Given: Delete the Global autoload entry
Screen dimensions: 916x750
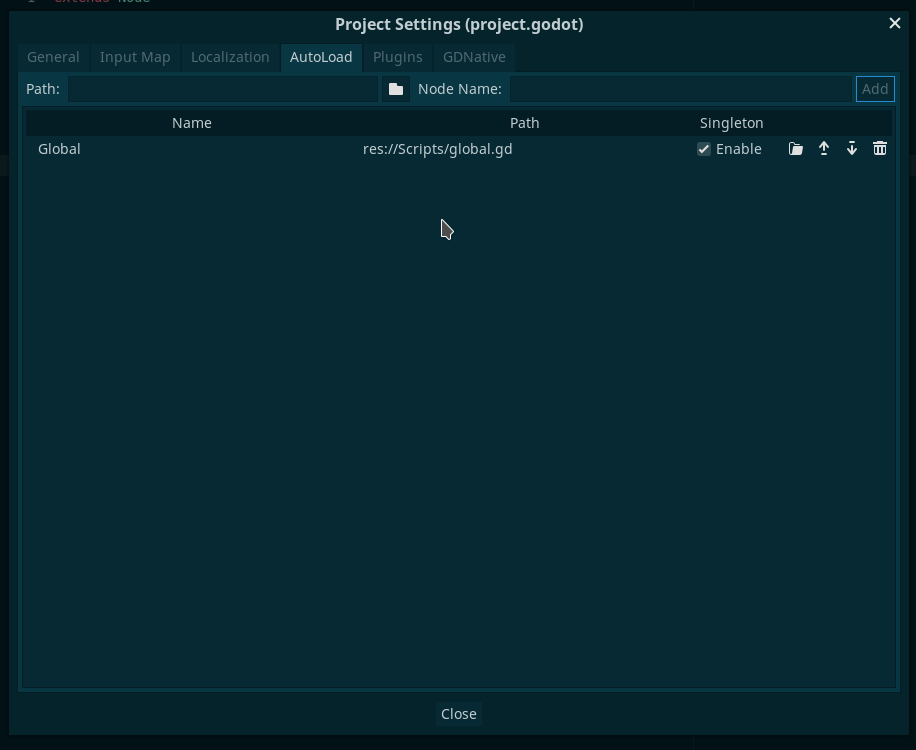Looking at the screenshot, I should [879, 148].
